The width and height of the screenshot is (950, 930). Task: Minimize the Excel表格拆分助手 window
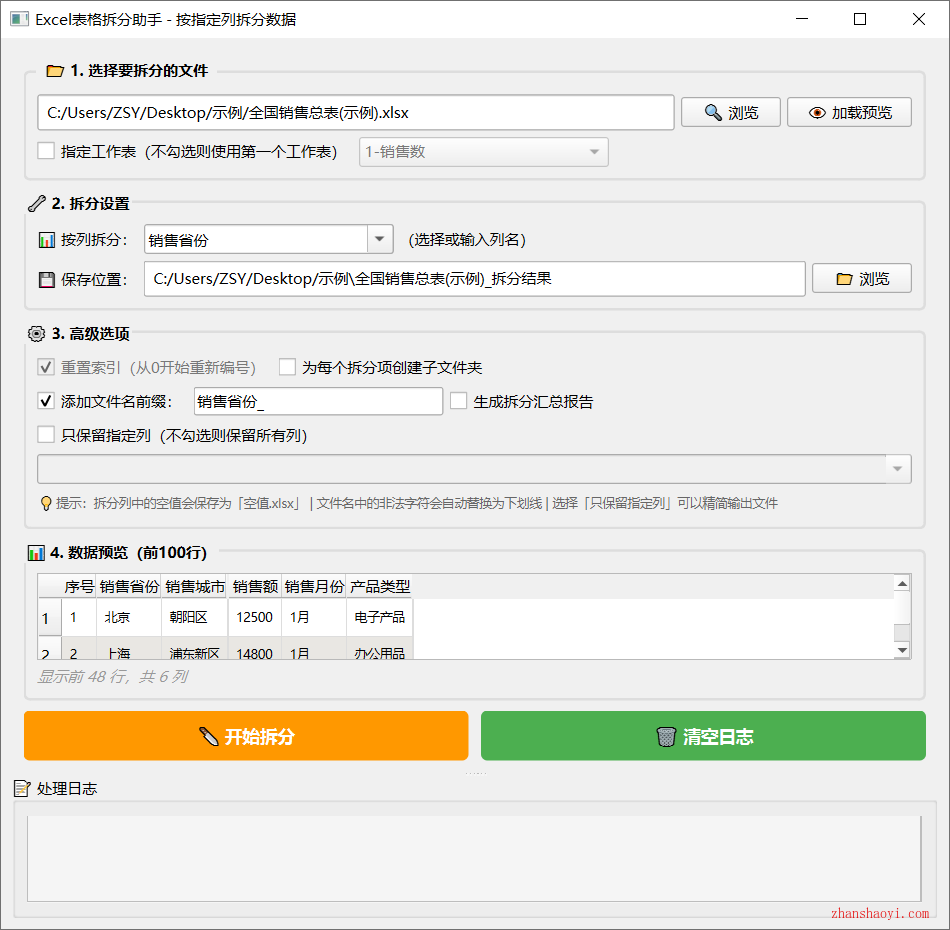802,19
